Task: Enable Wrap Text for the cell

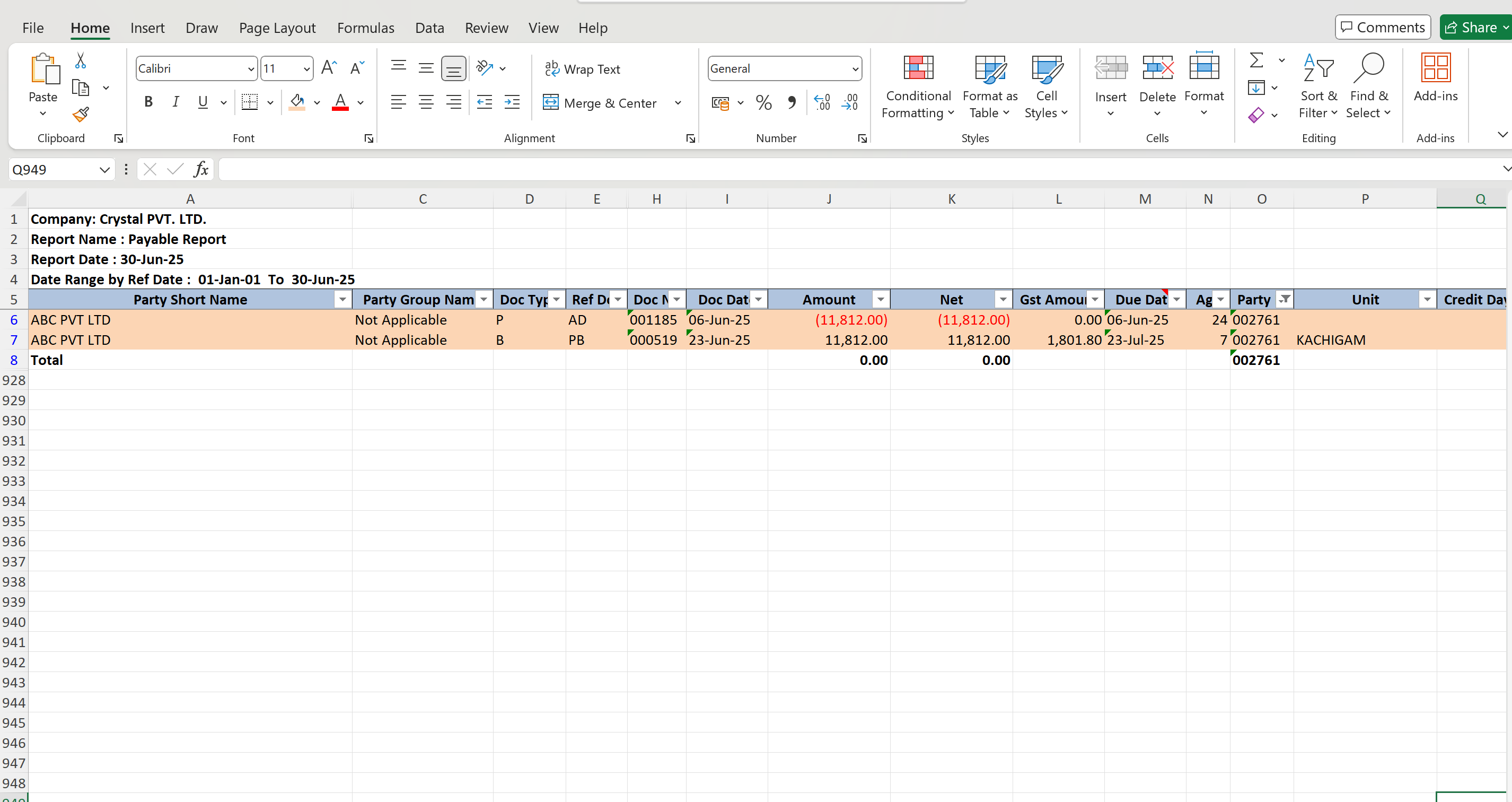Action: pyautogui.click(x=583, y=69)
